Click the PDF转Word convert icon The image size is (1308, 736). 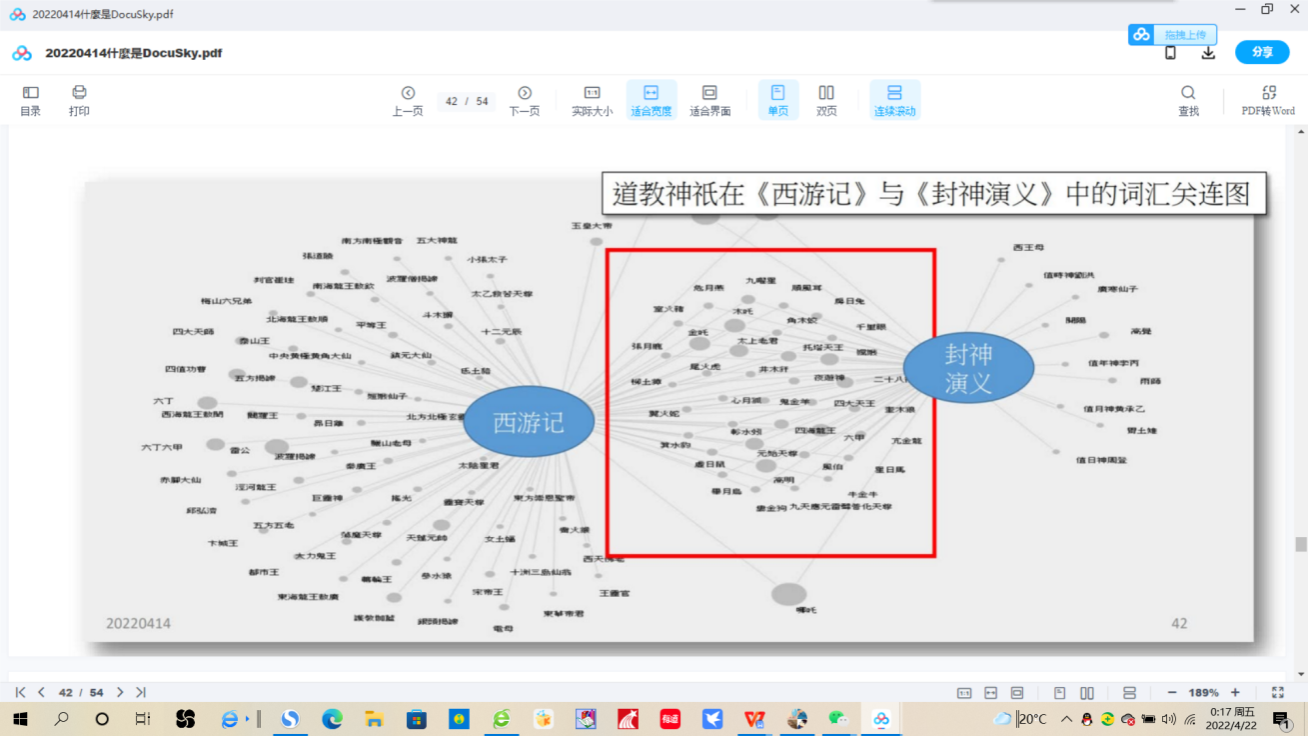pos(1268,100)
